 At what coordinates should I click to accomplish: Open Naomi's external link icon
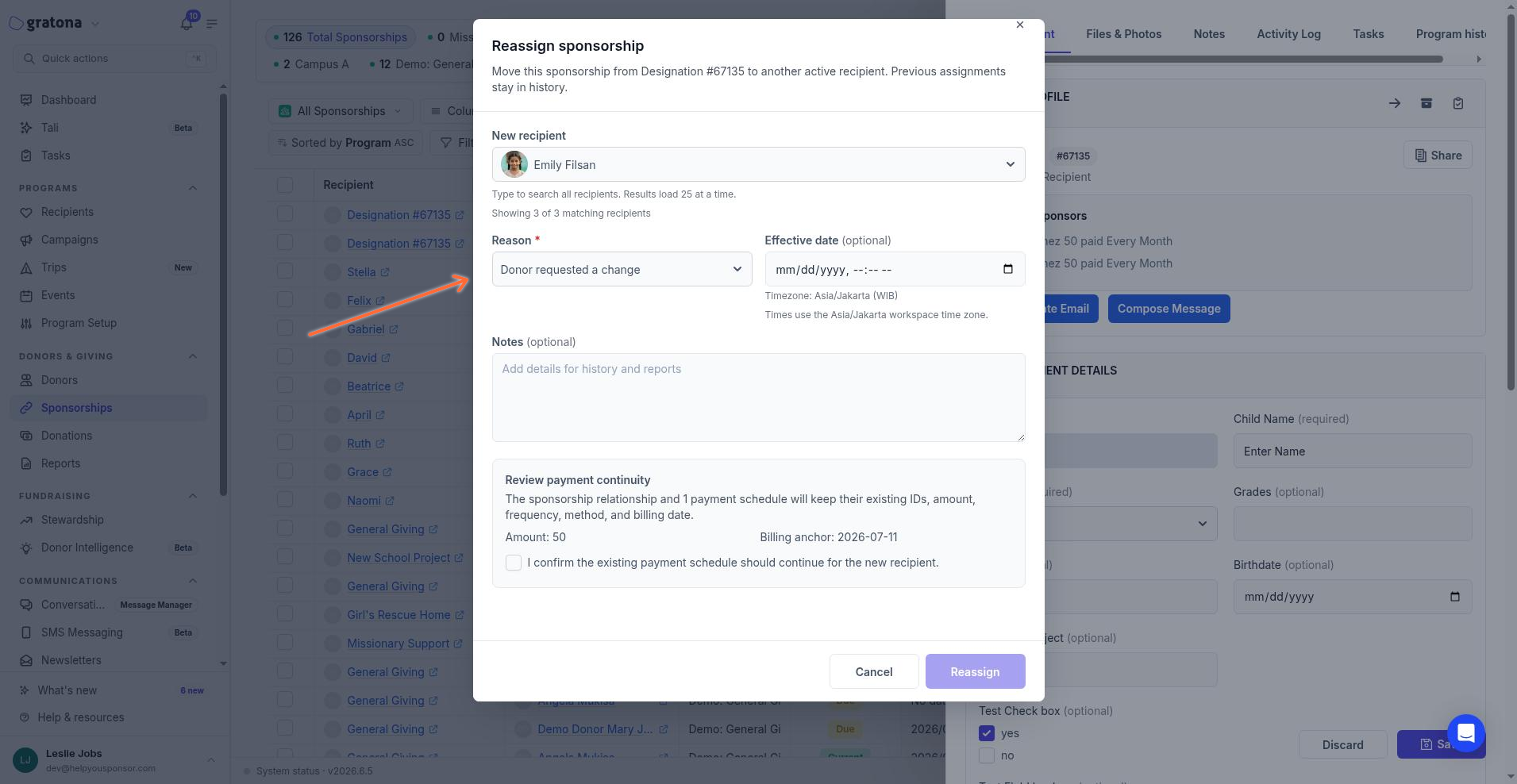tap(390, 501)
